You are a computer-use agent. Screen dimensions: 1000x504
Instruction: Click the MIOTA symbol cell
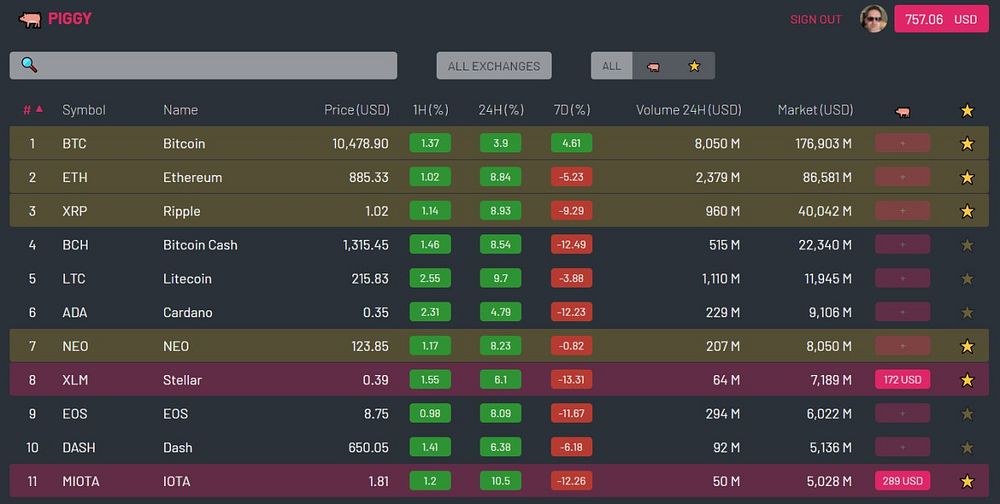click(x=81, y=482)
